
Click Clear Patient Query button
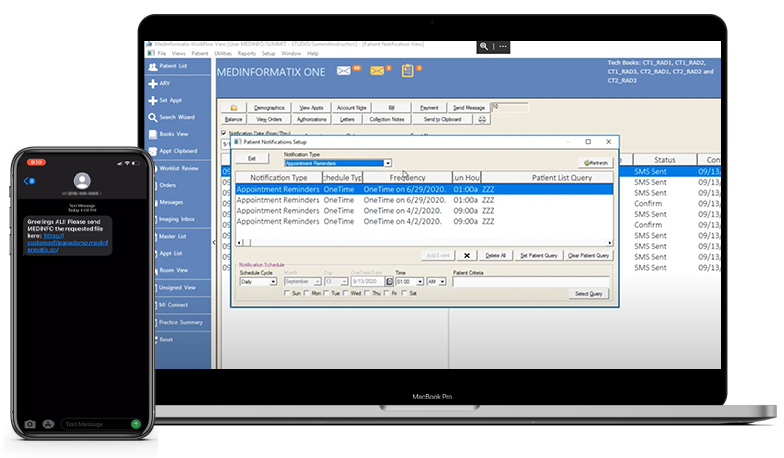(588, 256)
